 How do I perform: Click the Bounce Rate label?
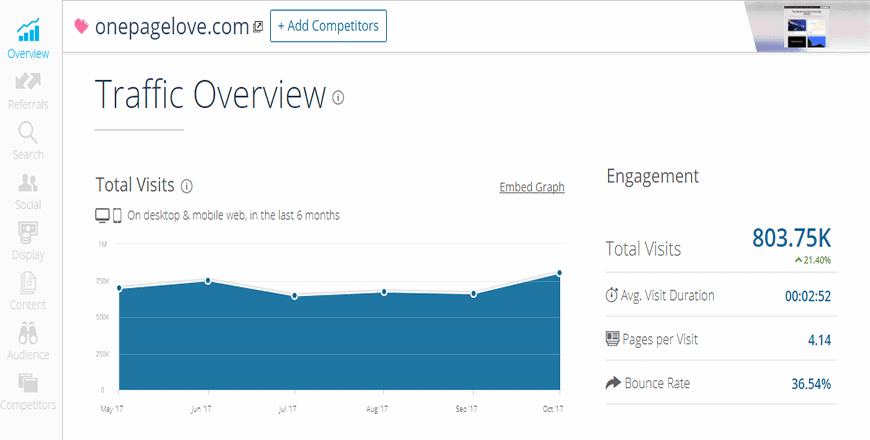tap(657, 383)
